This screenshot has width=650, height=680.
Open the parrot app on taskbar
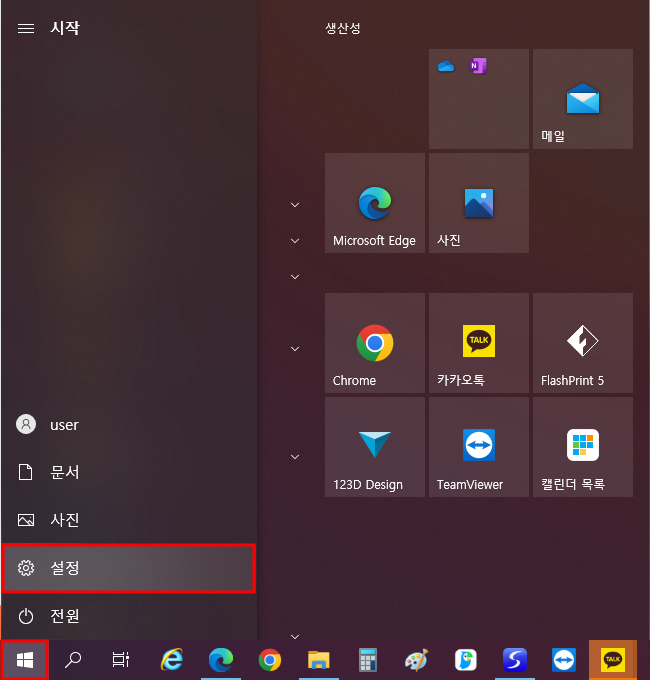click(x=466, y=660)
